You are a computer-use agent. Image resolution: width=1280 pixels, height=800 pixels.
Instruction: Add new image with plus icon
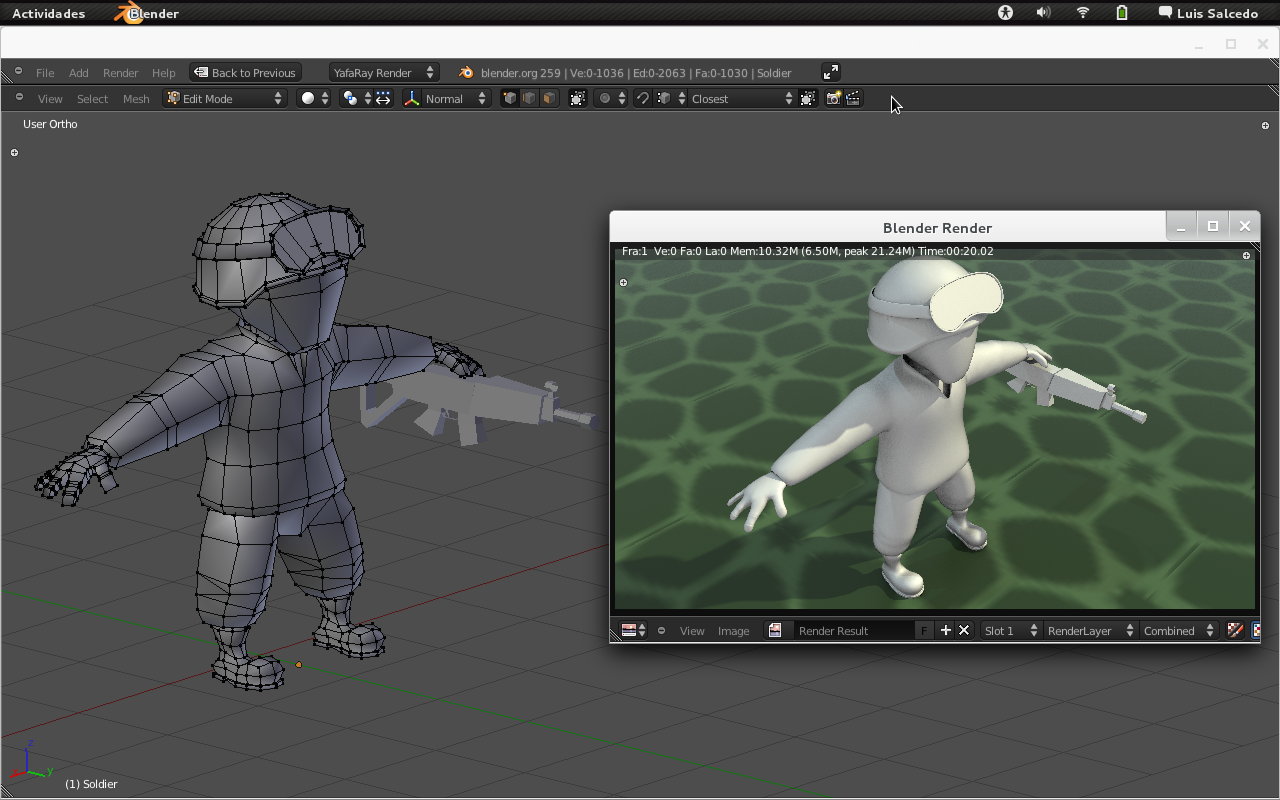click(x=945, y=630)
